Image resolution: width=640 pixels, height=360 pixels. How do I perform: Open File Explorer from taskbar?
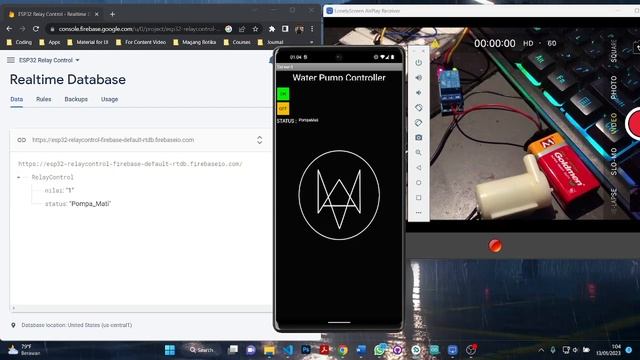[x=269, y=350]
